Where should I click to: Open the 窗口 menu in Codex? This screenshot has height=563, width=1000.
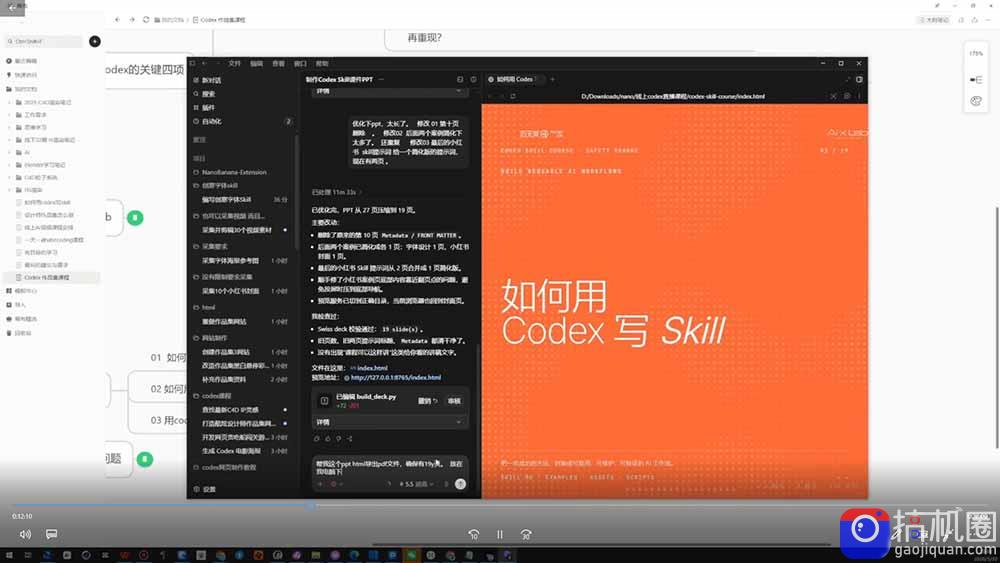(x=300, y=63)
